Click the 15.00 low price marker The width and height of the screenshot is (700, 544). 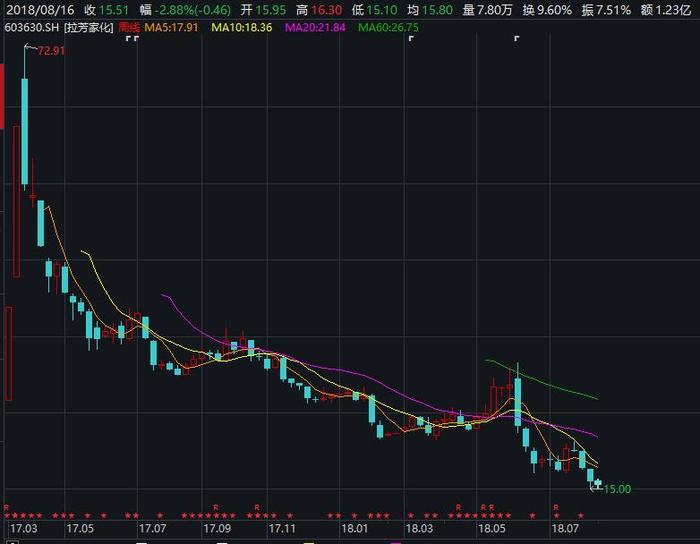pos(618,489)
